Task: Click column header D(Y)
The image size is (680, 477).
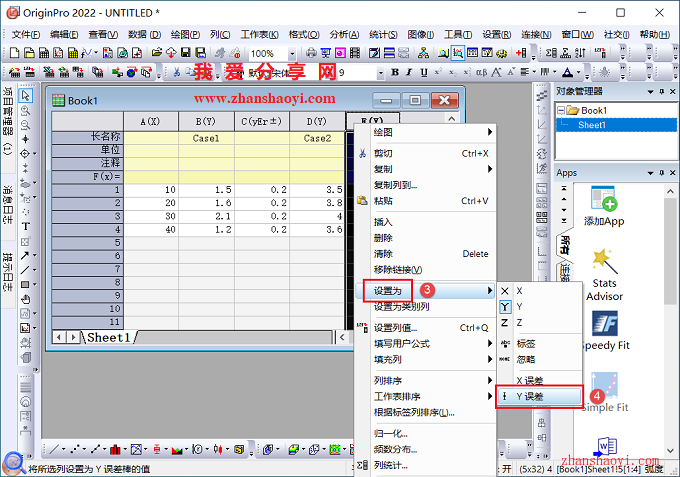Action: click(x=317, y=121)
